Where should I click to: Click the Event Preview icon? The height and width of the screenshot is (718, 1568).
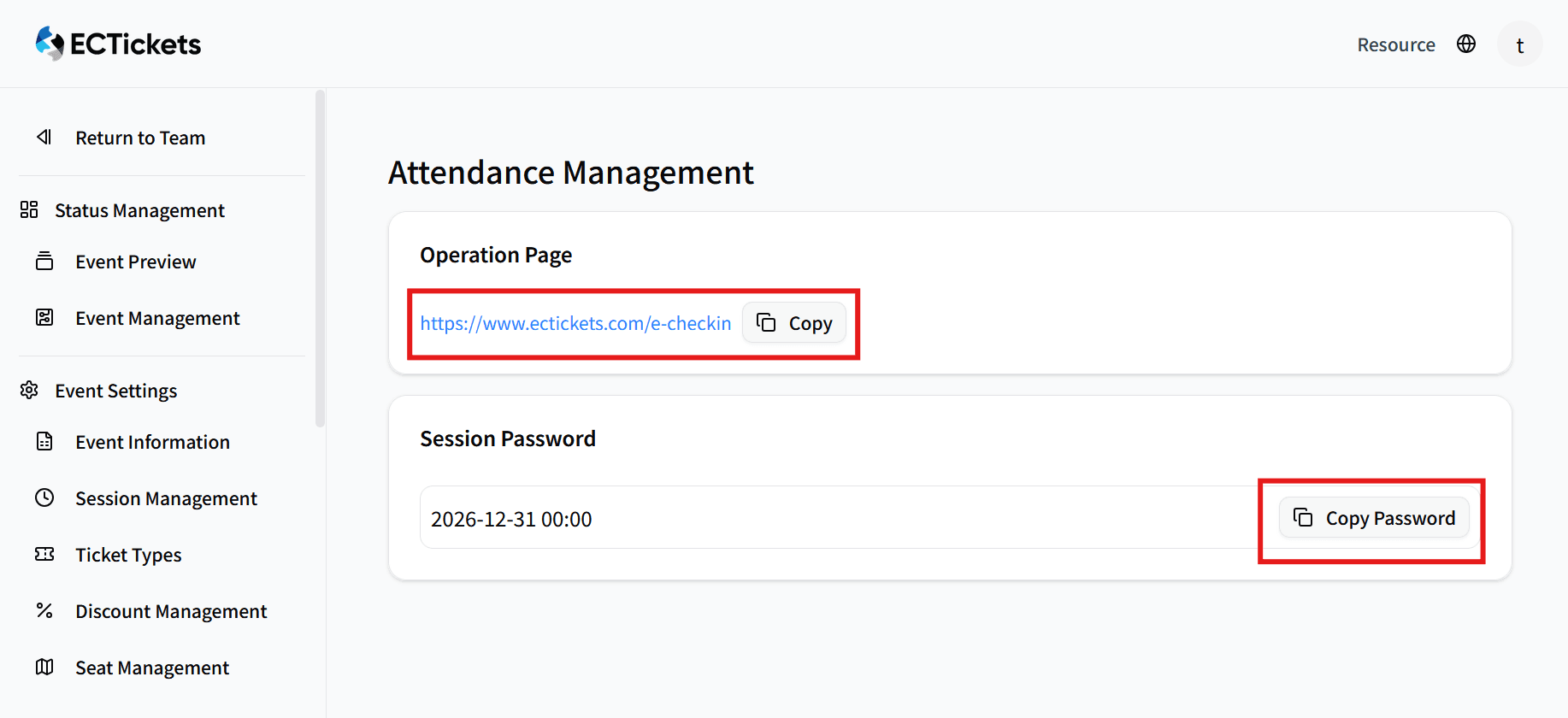click(x=44, y=261)
